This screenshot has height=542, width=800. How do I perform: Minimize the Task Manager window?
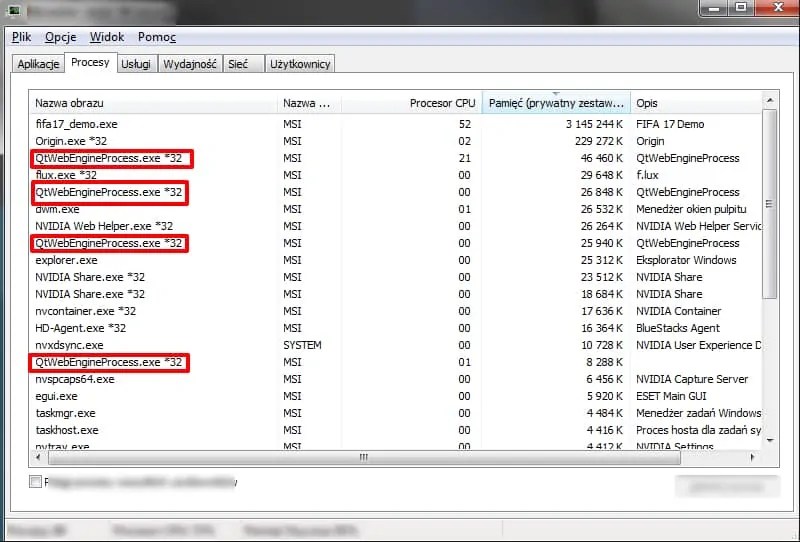[715, 8]
